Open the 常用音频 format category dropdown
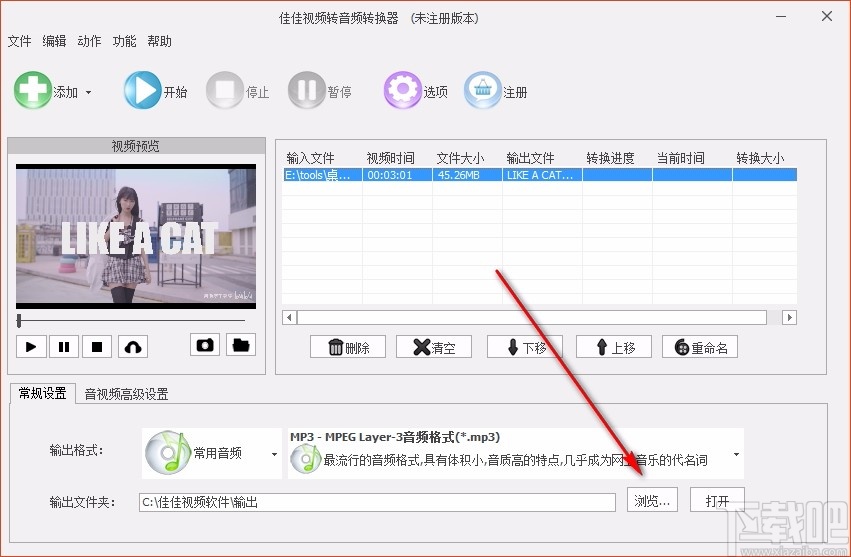 (212, 453)
